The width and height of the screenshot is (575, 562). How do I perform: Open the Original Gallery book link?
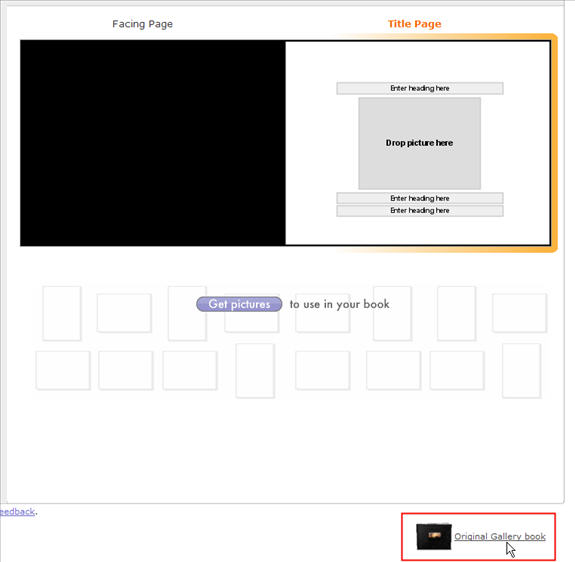[x=500, y=536]
